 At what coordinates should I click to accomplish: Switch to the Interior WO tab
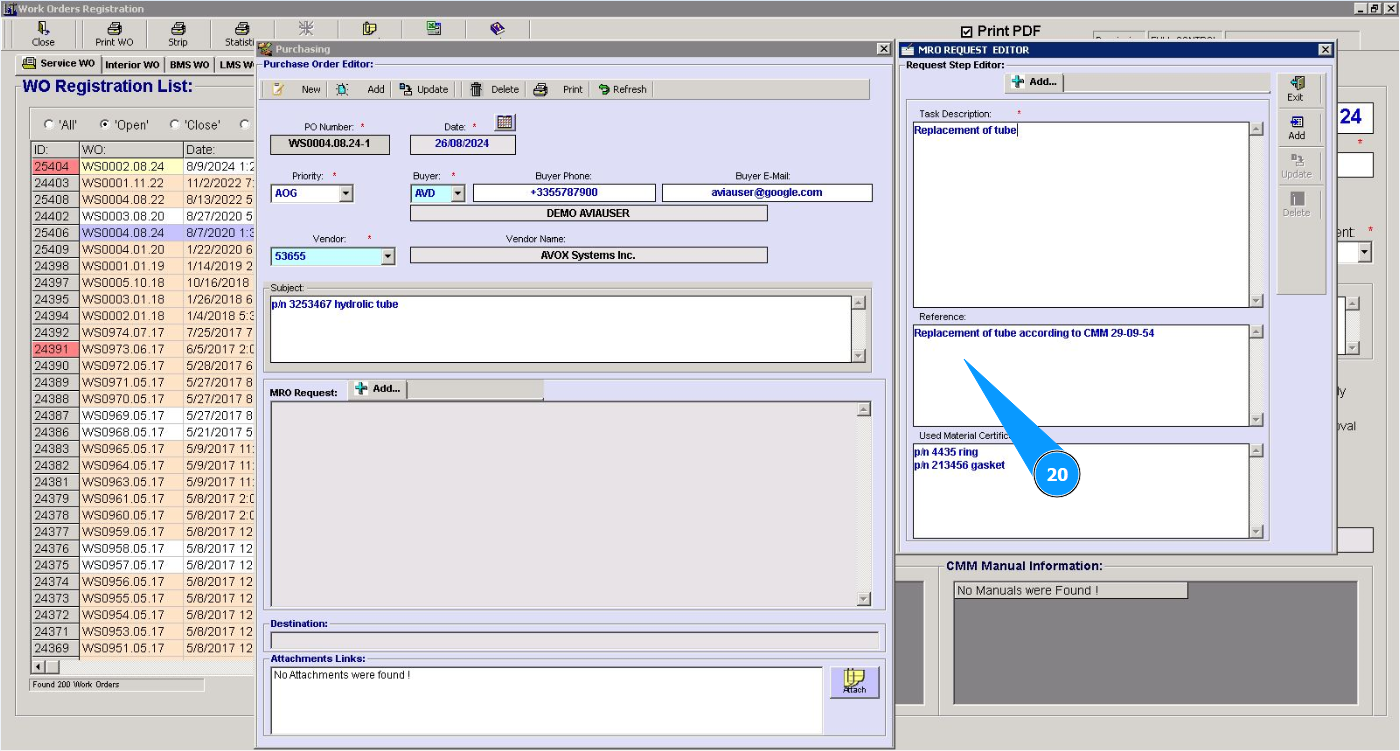click(x=132, y=65)
